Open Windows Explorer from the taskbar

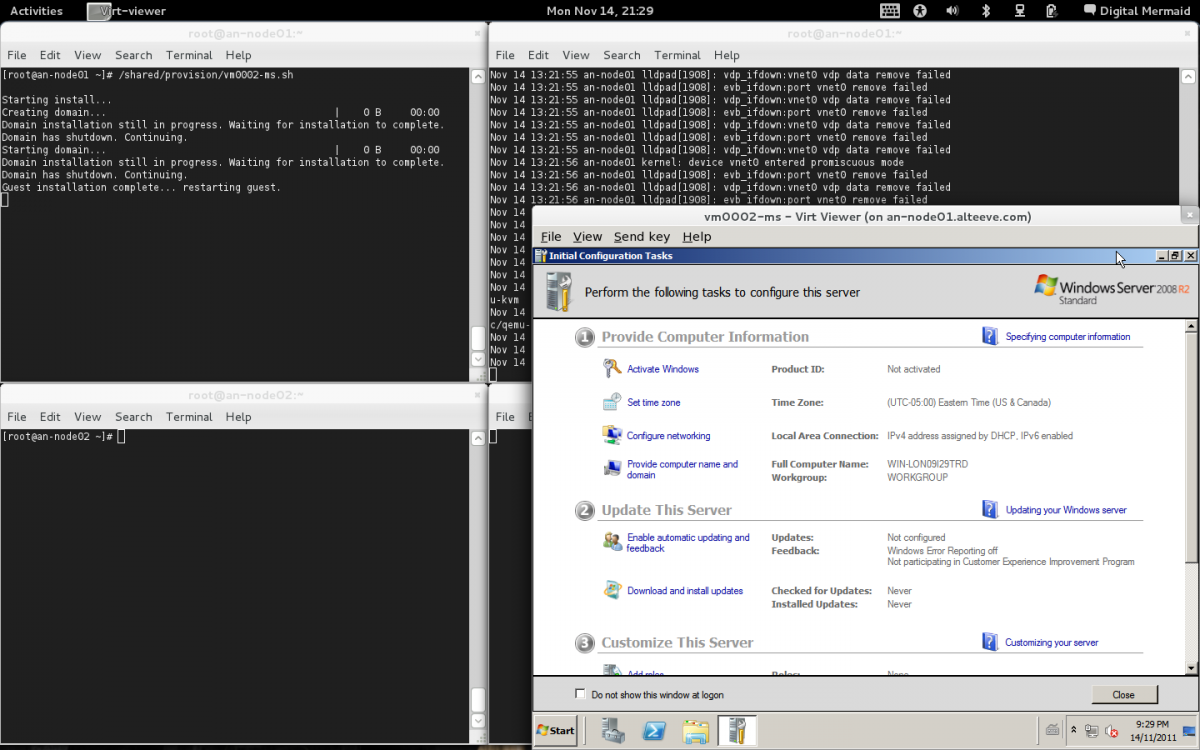[x=696, y=731]
